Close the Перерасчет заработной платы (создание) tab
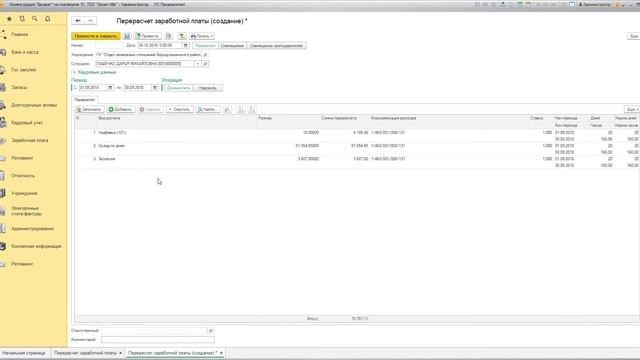Viewport: 640px width, 360px height. [221, 353]
